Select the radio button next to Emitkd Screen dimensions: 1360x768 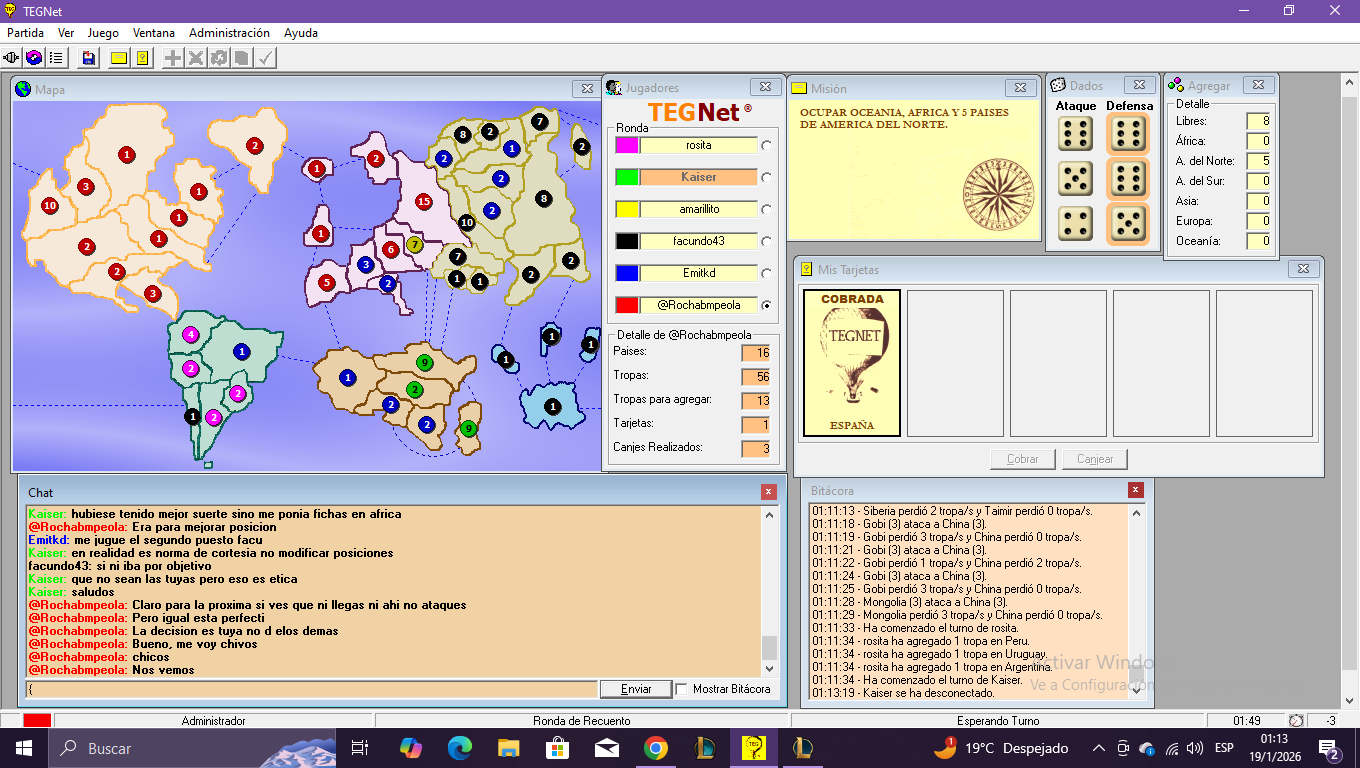click(x=767, y=273)
